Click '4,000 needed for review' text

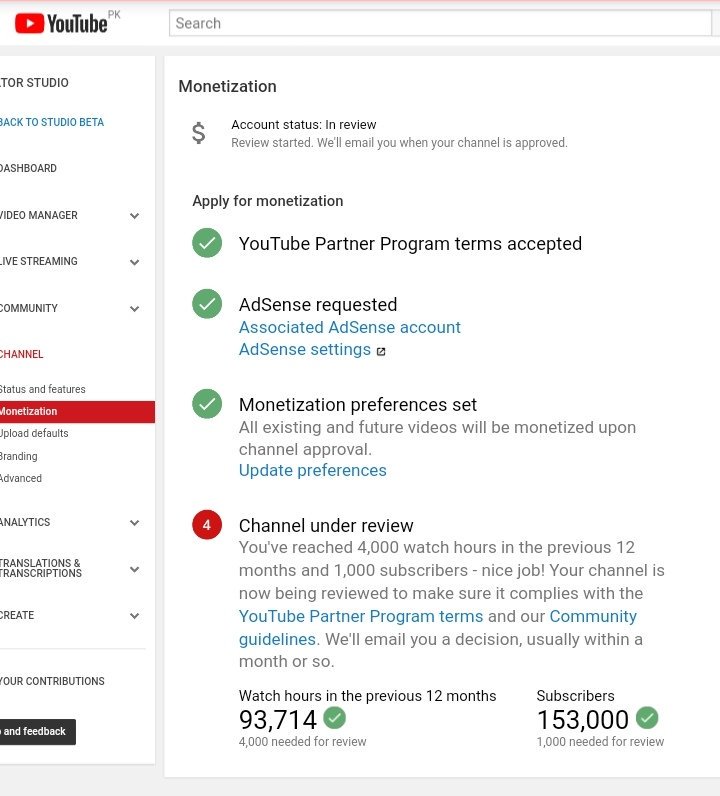tap(303, 742)
